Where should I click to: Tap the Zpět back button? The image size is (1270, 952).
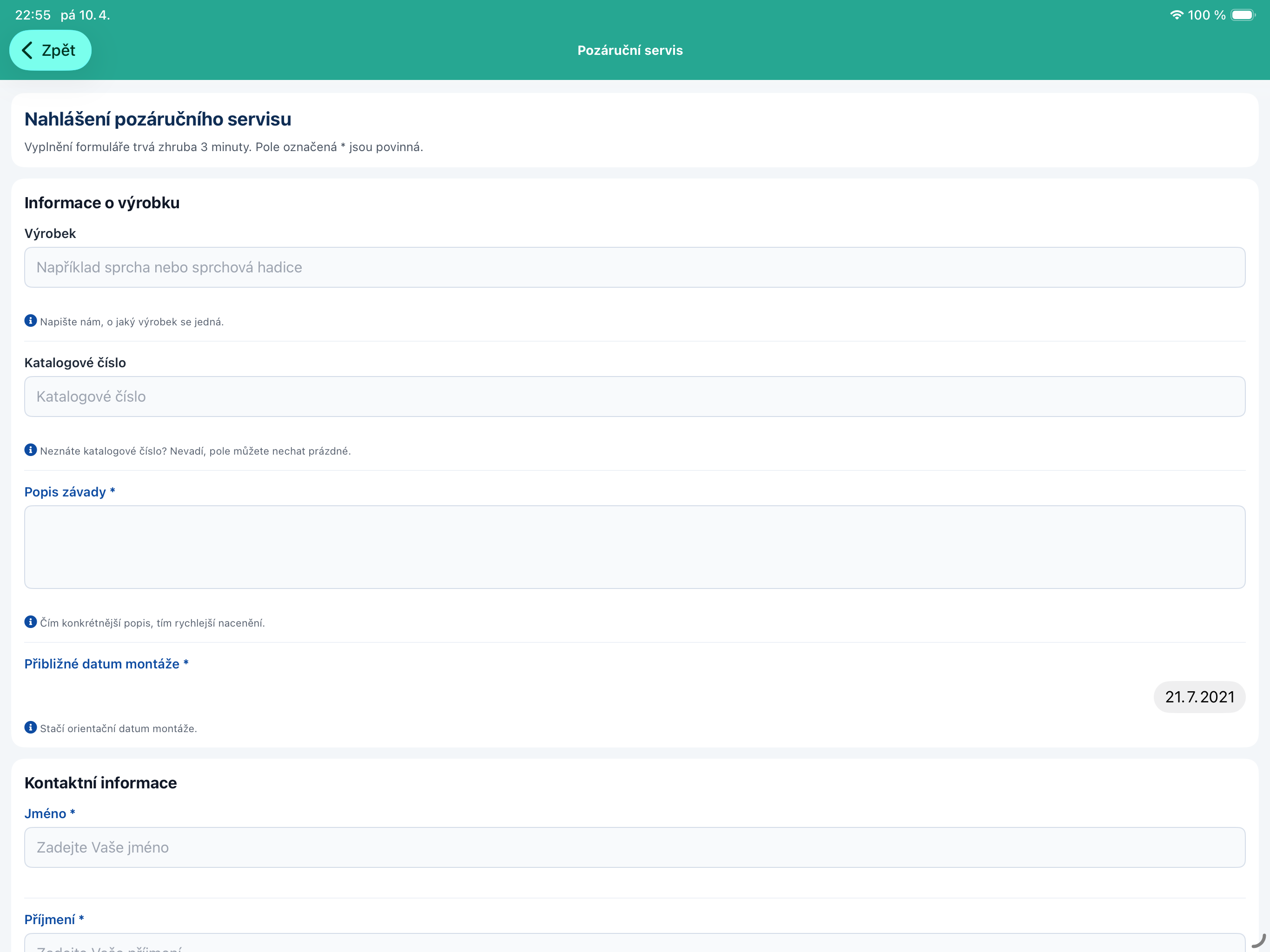click(x=51, y=51)
